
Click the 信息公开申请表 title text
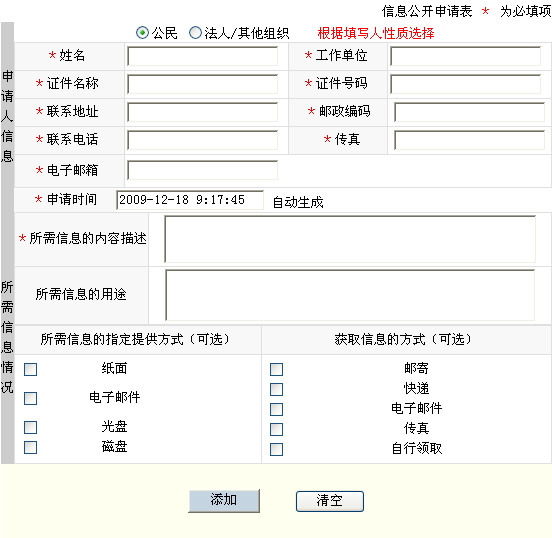pos(427,11)
